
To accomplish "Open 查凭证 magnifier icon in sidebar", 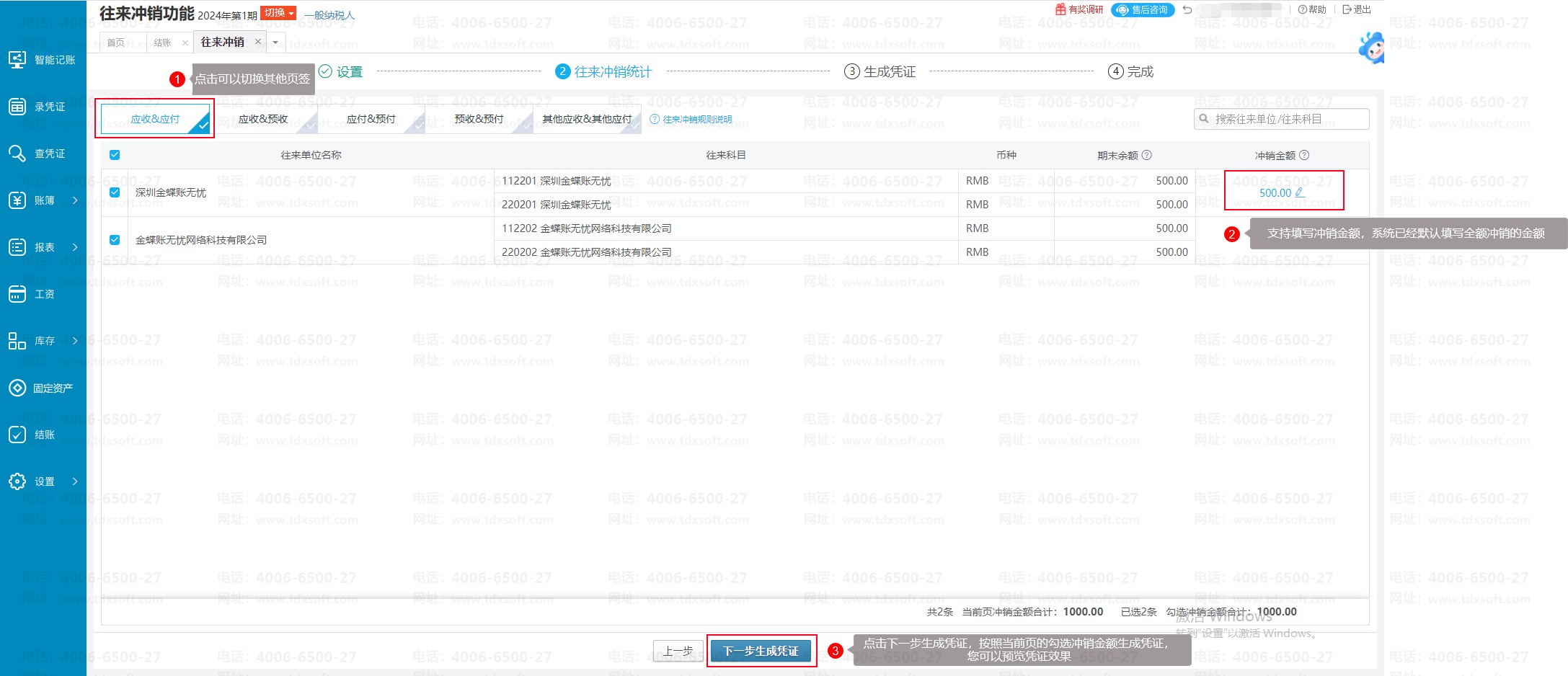I will click(x=17, y=154).
